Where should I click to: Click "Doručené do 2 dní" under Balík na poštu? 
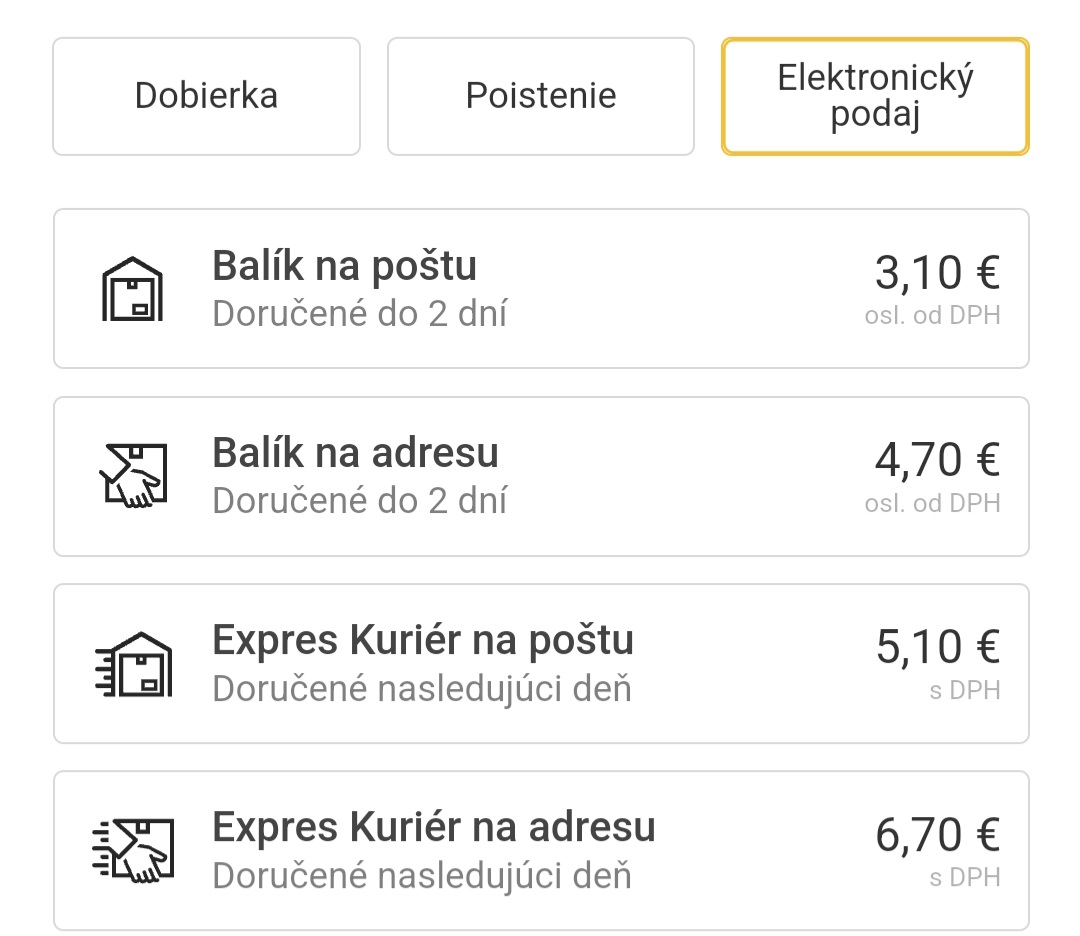tap(360, 314)
